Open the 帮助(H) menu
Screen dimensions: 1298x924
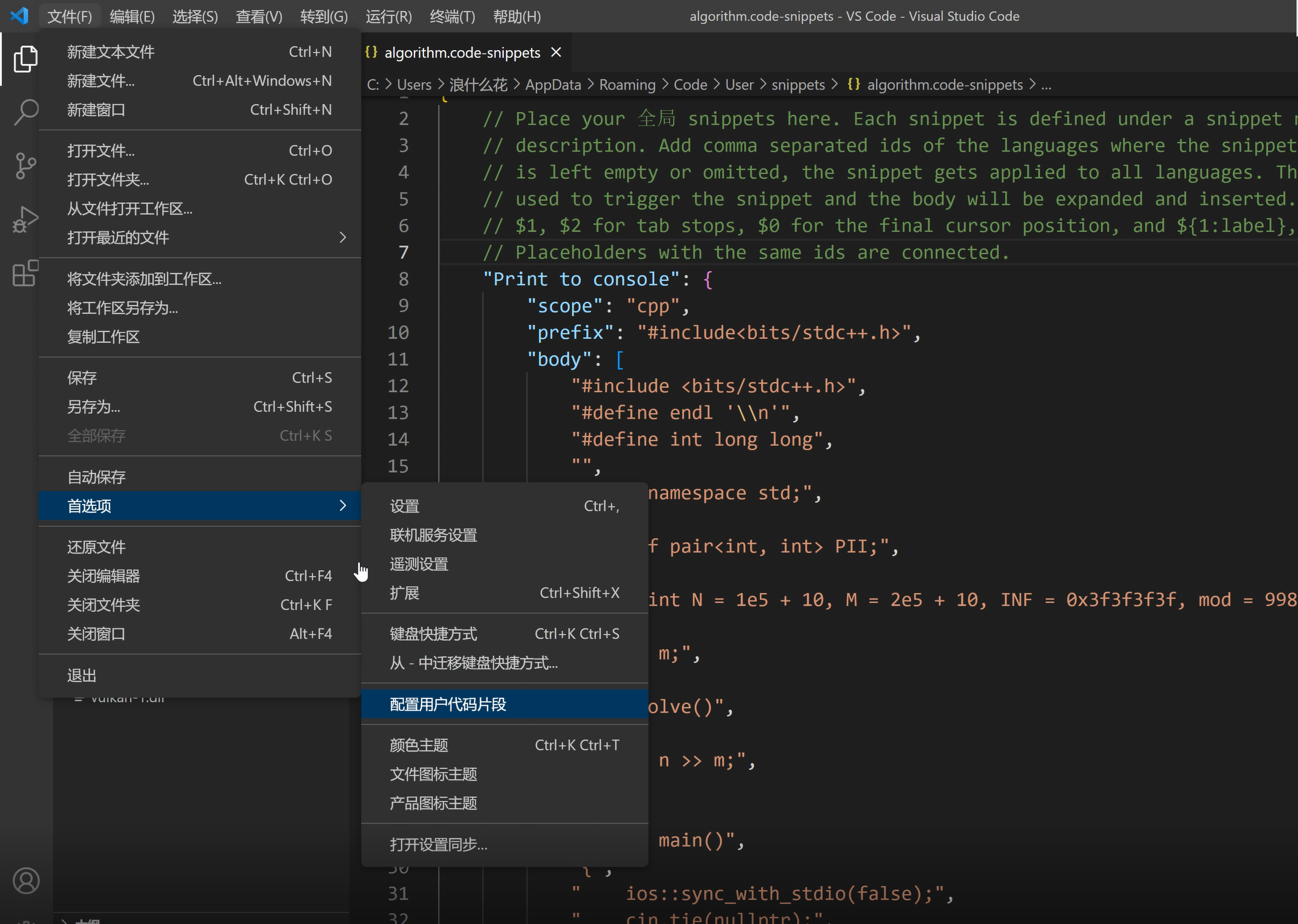tap(517, 17)
